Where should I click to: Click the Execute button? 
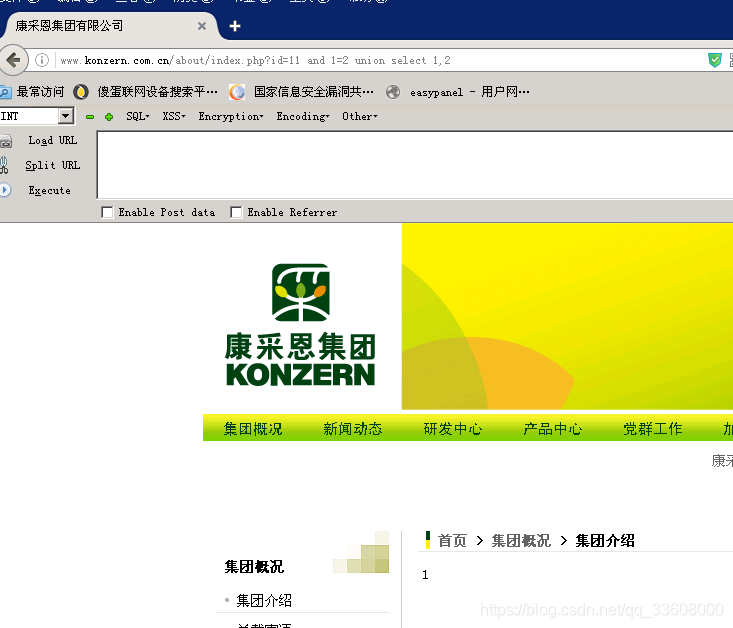click(50, 190)
